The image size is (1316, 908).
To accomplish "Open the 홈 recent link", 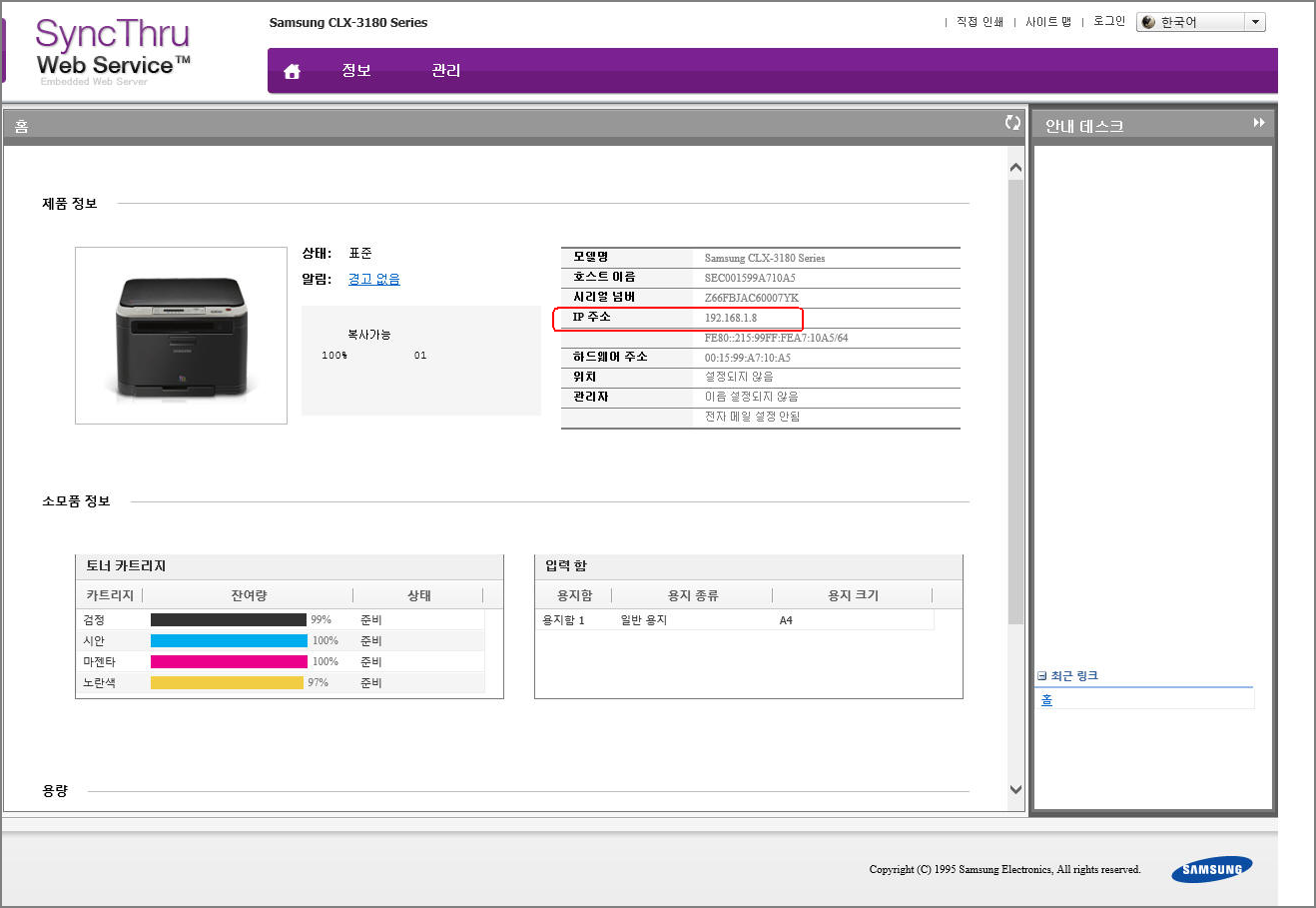I will pyautogui.click(x=1046, y=700).
